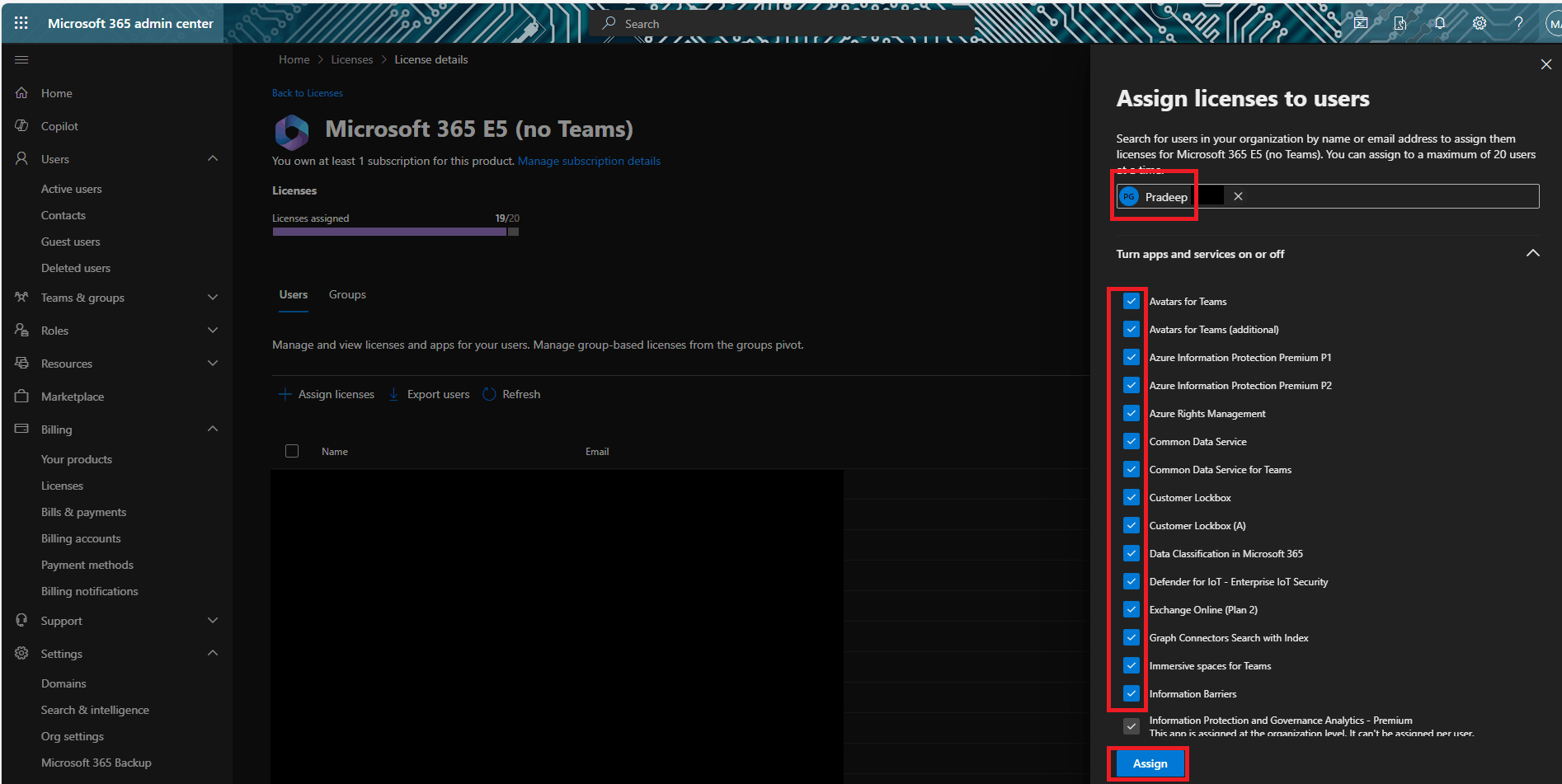Open Cloud Shell icon in header
The width and height of the screenshot is (1562, 784).
pos(1361,23)
